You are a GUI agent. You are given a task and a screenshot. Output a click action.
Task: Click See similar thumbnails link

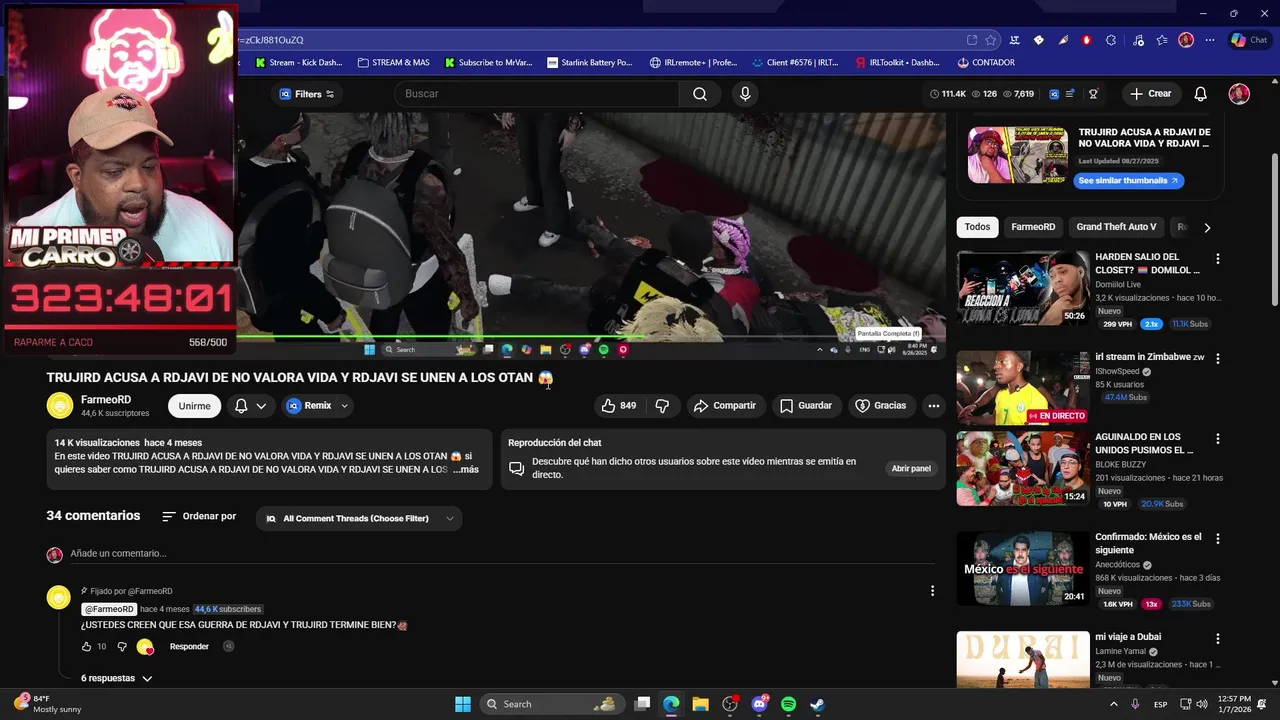1128,181
